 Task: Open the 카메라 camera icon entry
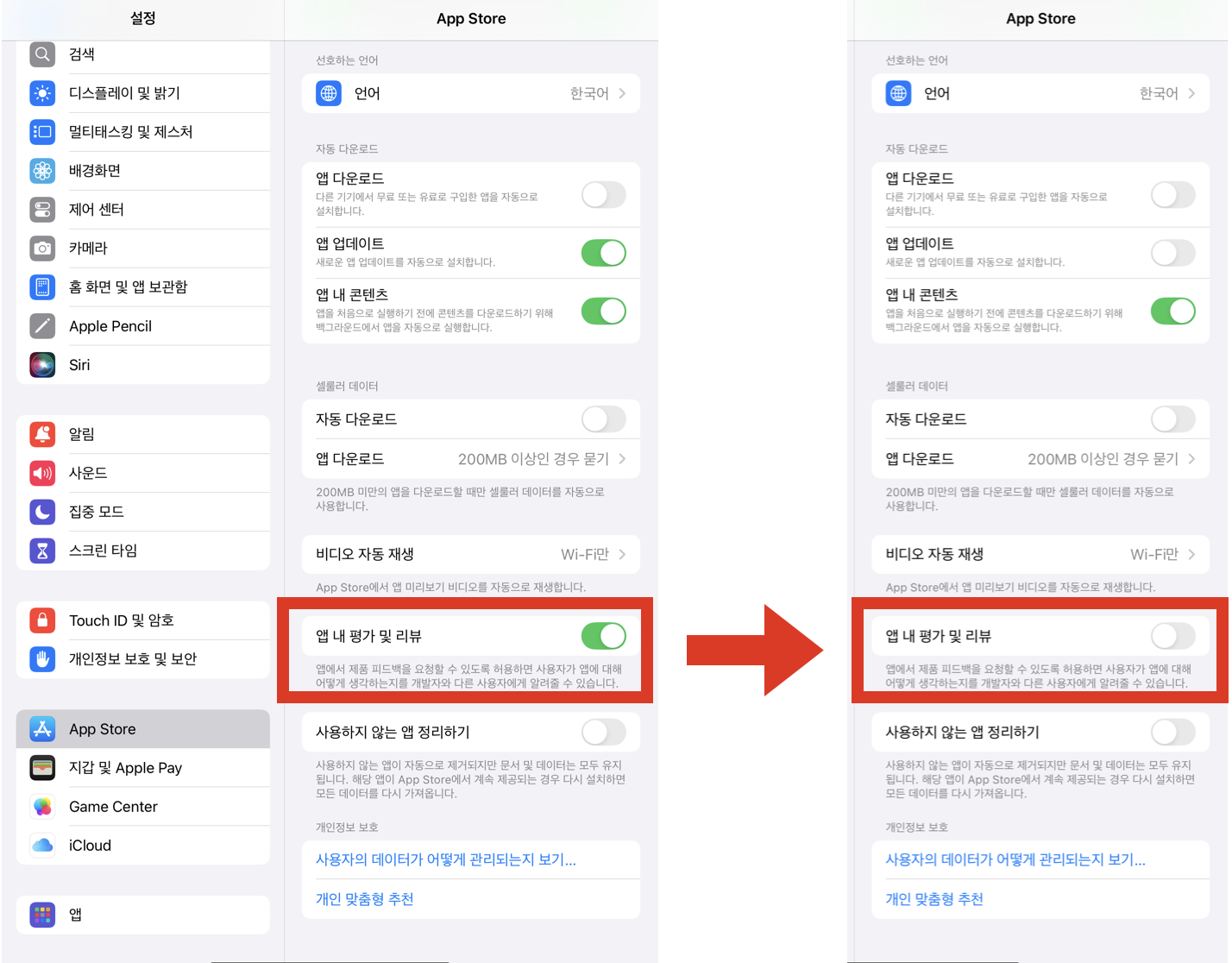click(42, 249)
